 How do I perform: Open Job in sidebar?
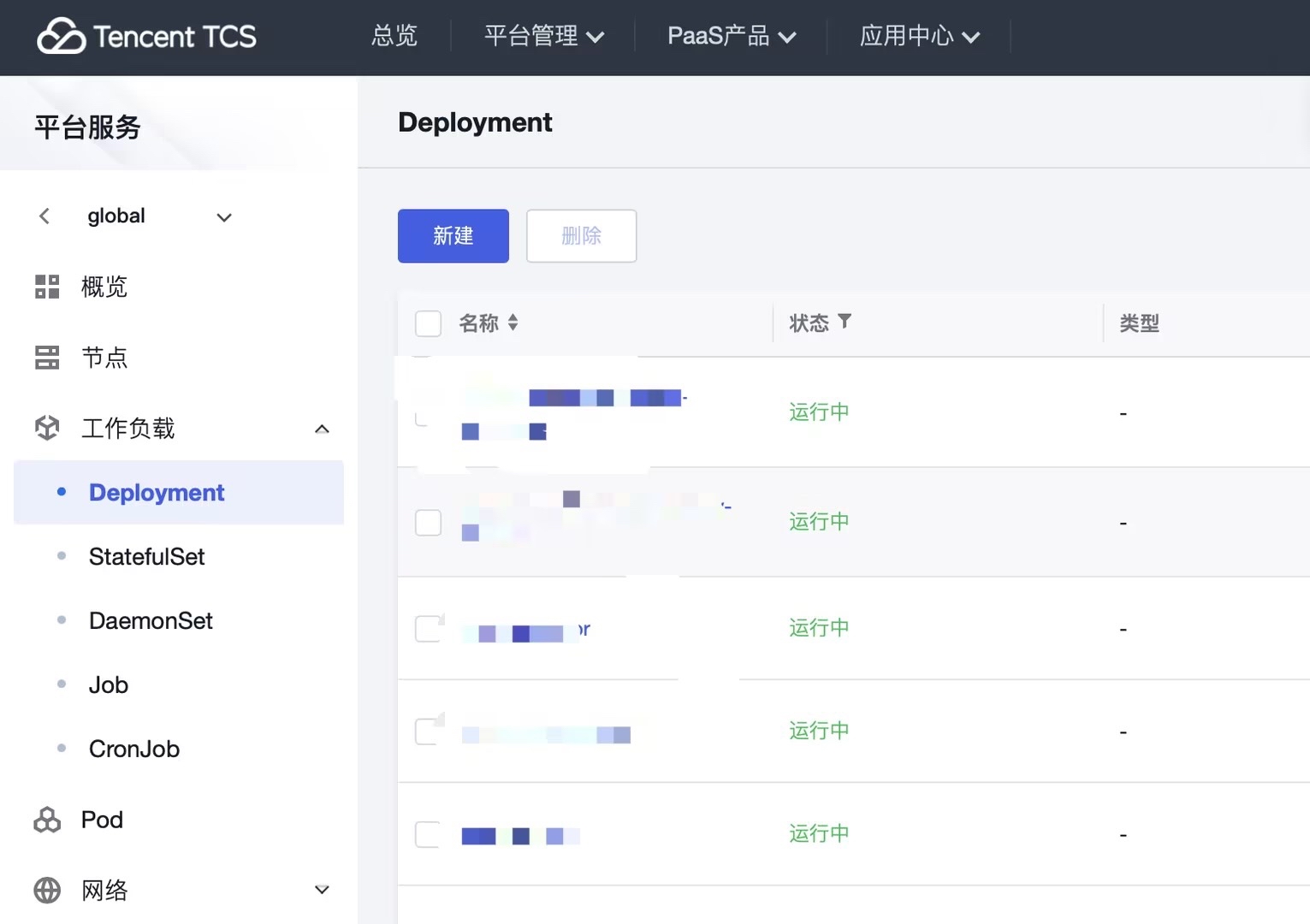click(x=109, y=685)
